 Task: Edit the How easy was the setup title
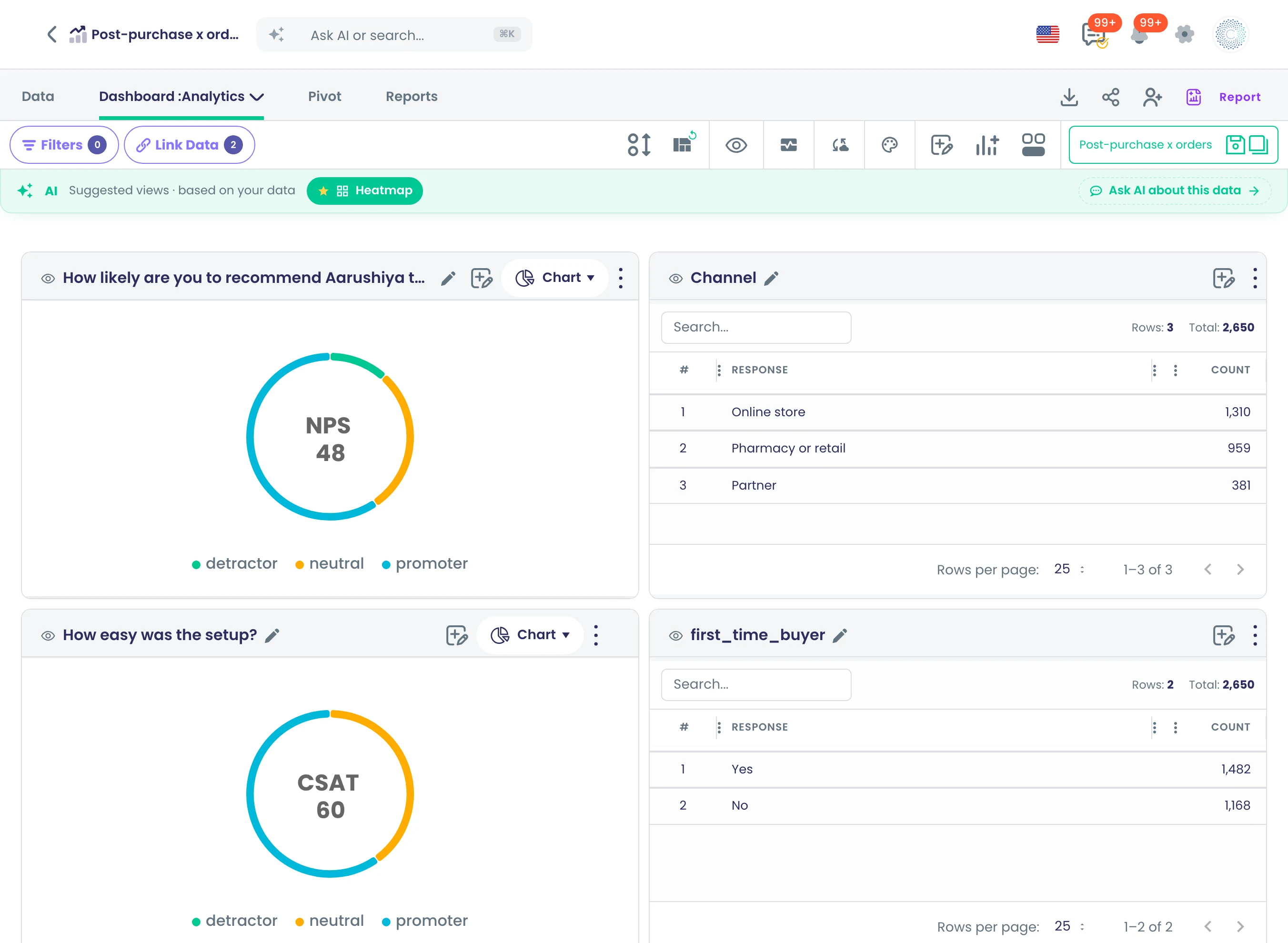(272, 635)
